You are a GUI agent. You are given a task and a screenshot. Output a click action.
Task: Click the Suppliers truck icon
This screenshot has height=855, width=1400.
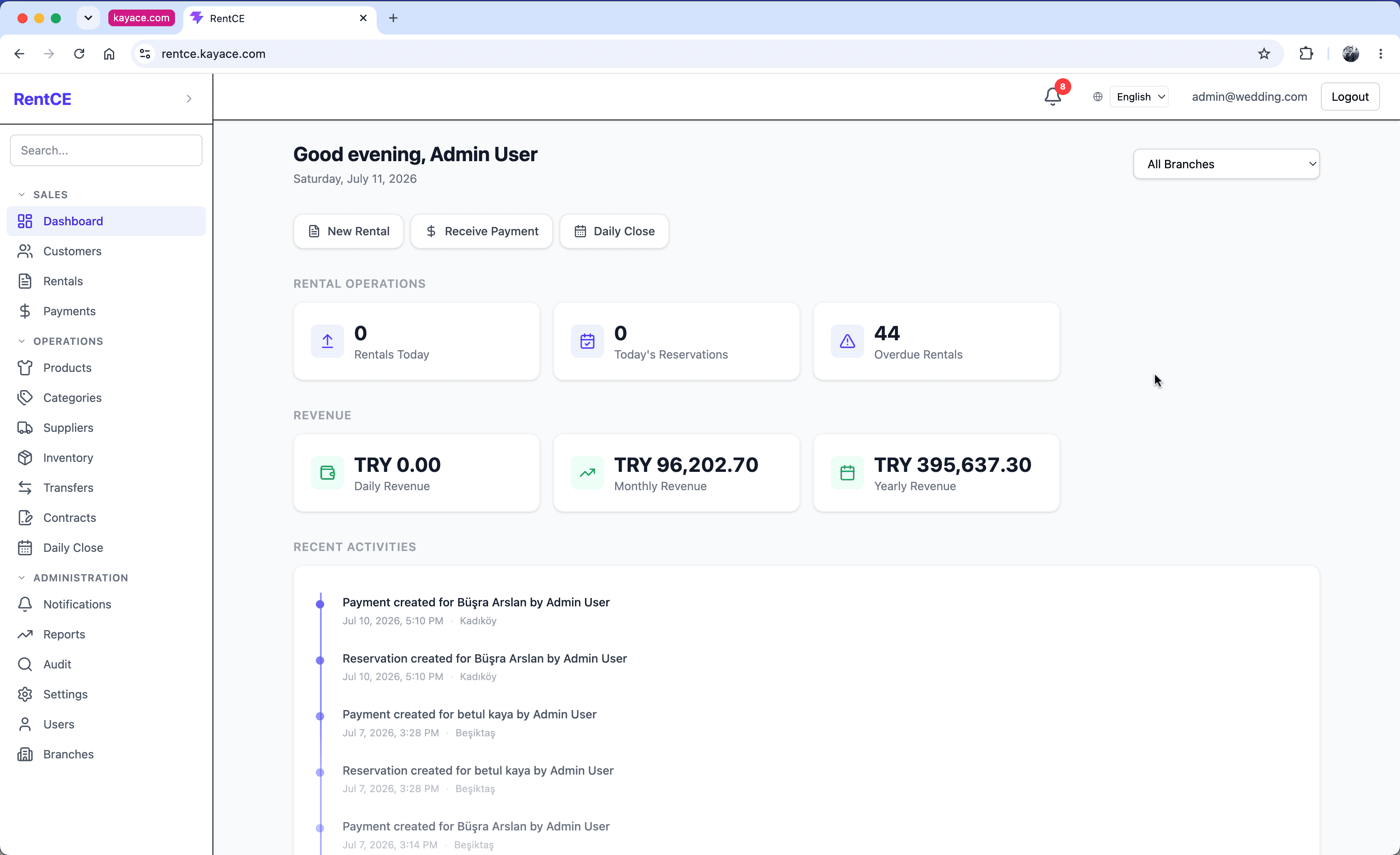pyautogui.click(x=25, y=427)
